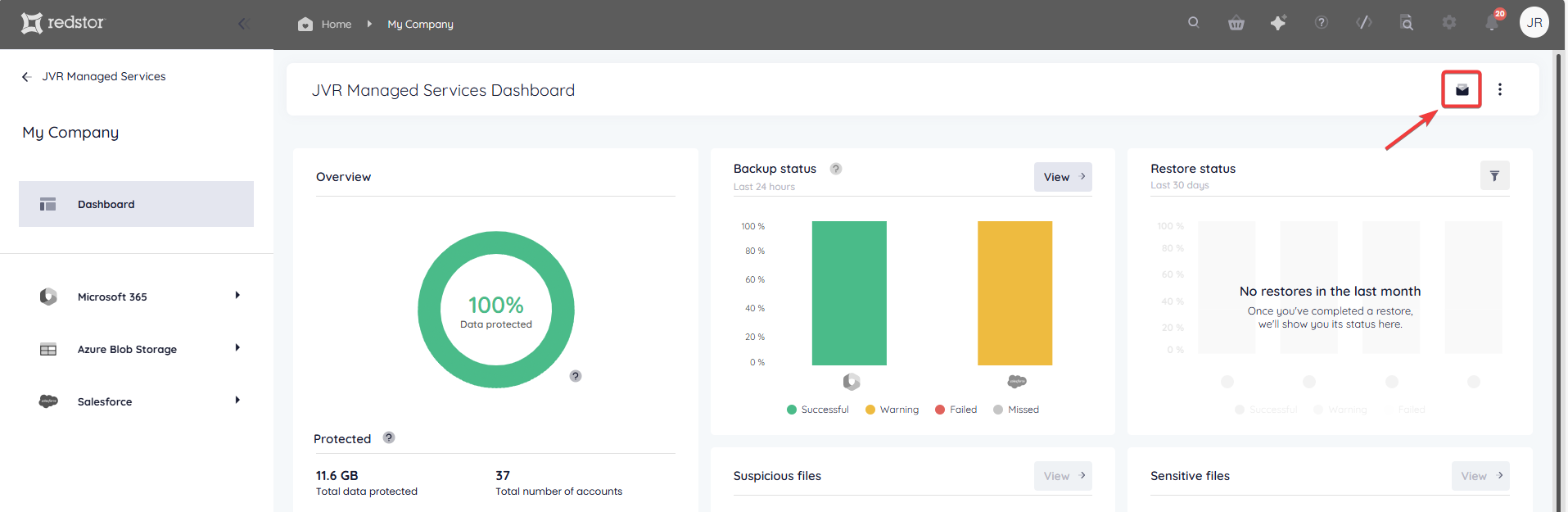Click the Overview heading
The height and width of the screenshot is (512, 1568).
pos(343,177)
